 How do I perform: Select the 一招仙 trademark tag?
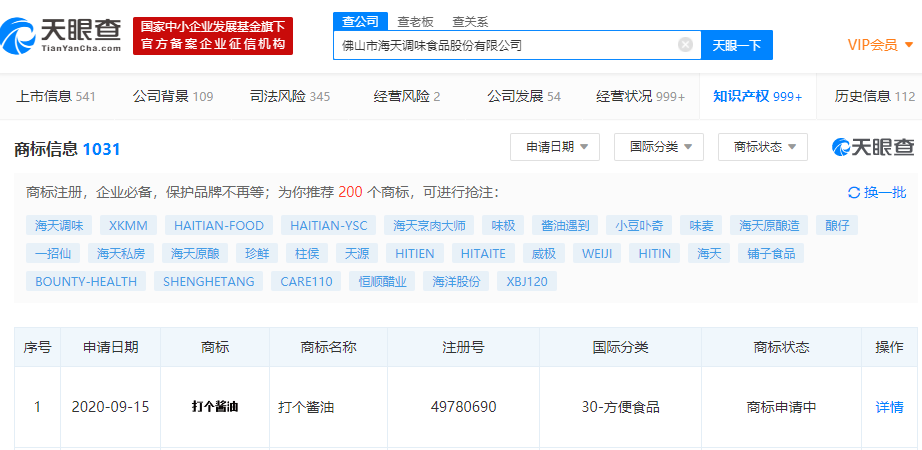(53, 254)
